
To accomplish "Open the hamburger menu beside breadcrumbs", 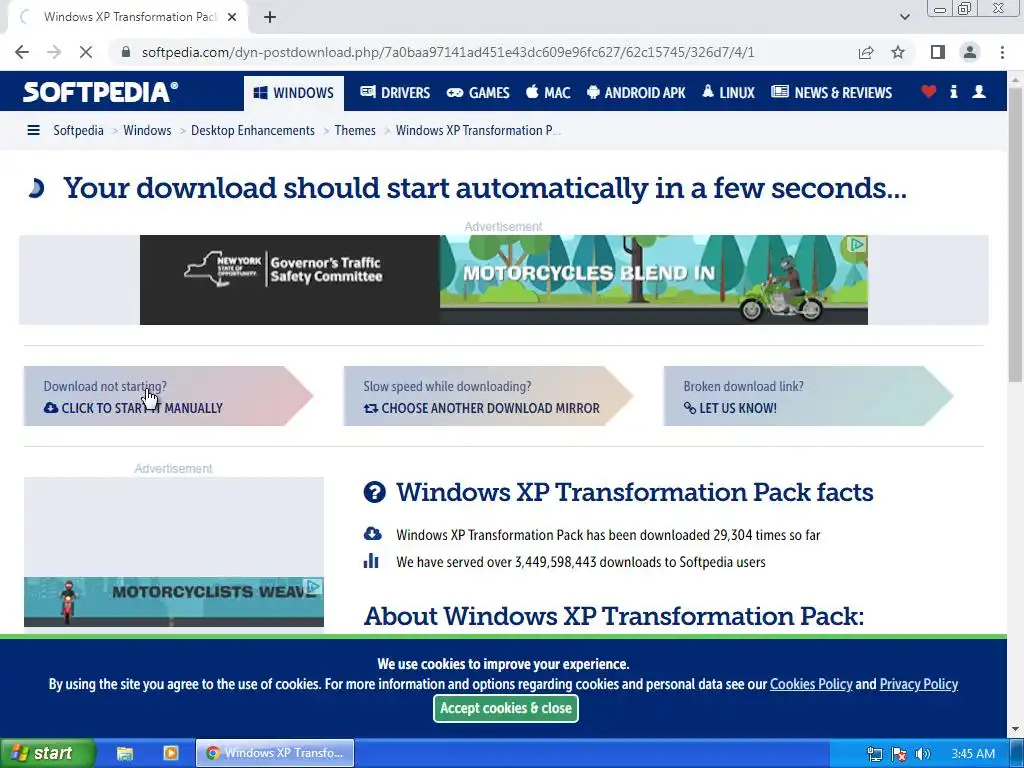I will point(33,131).
